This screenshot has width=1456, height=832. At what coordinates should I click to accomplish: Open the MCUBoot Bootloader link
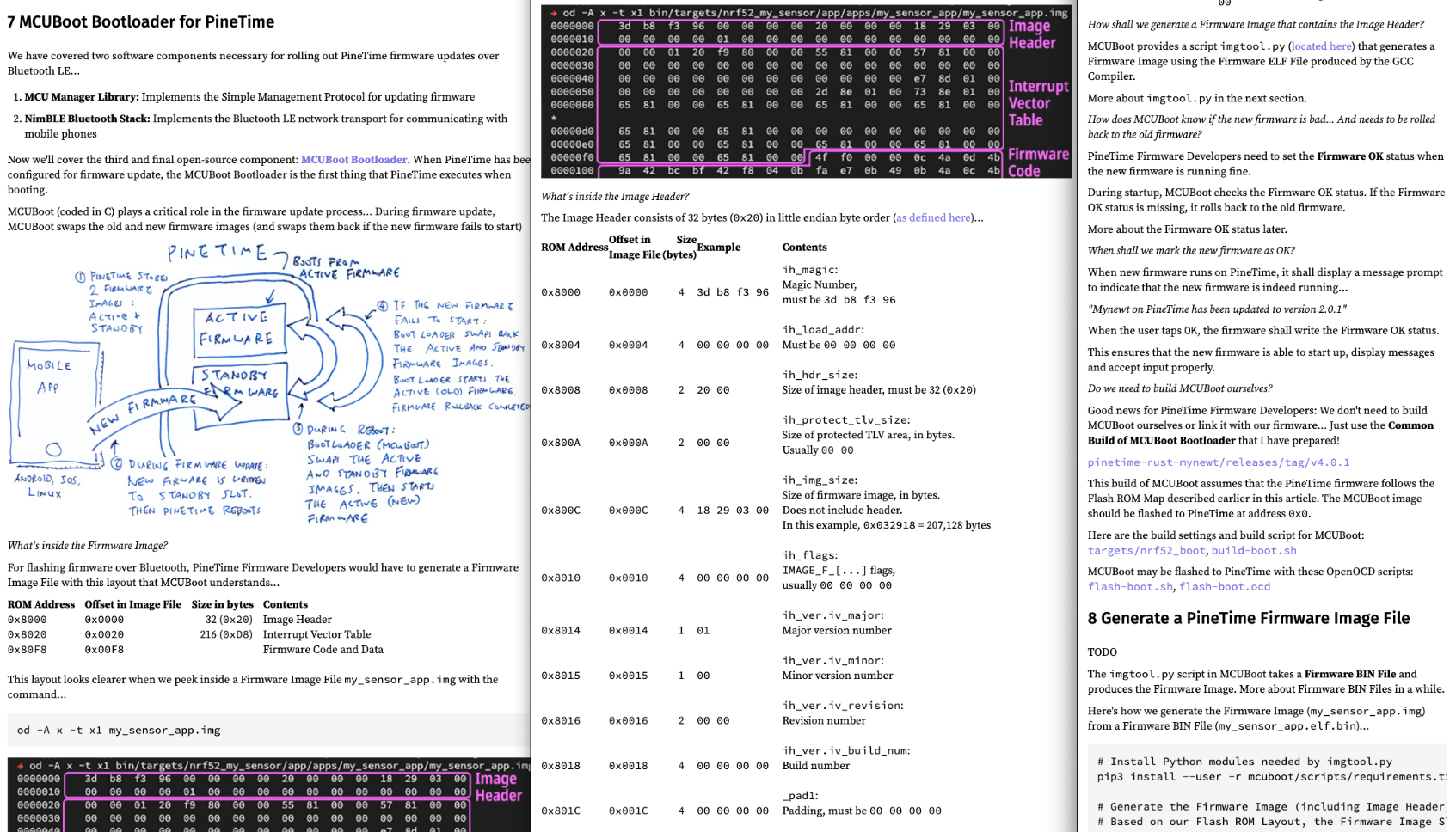(x=353, y=160)
